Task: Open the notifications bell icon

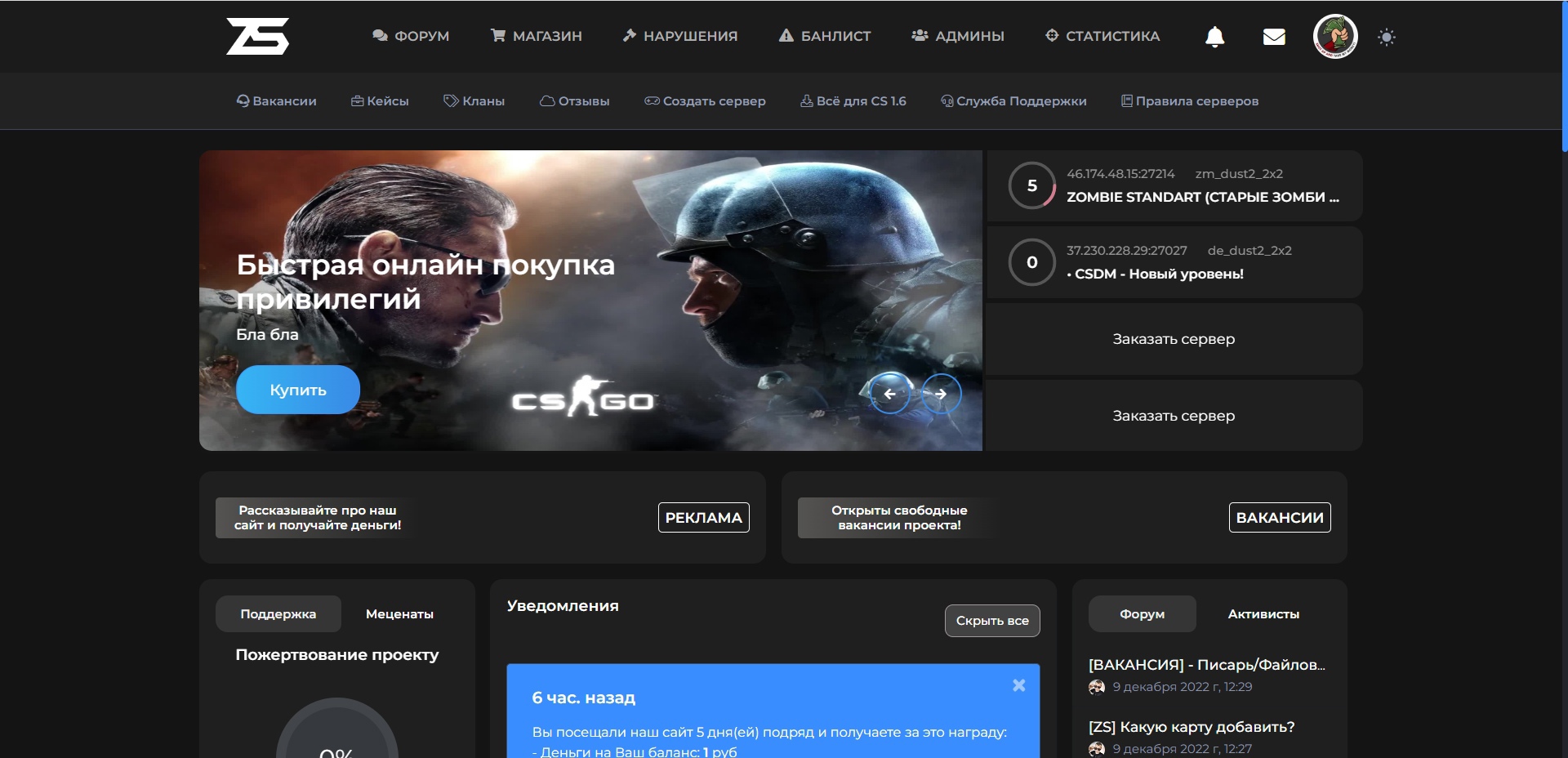Action: [1214, 37]
